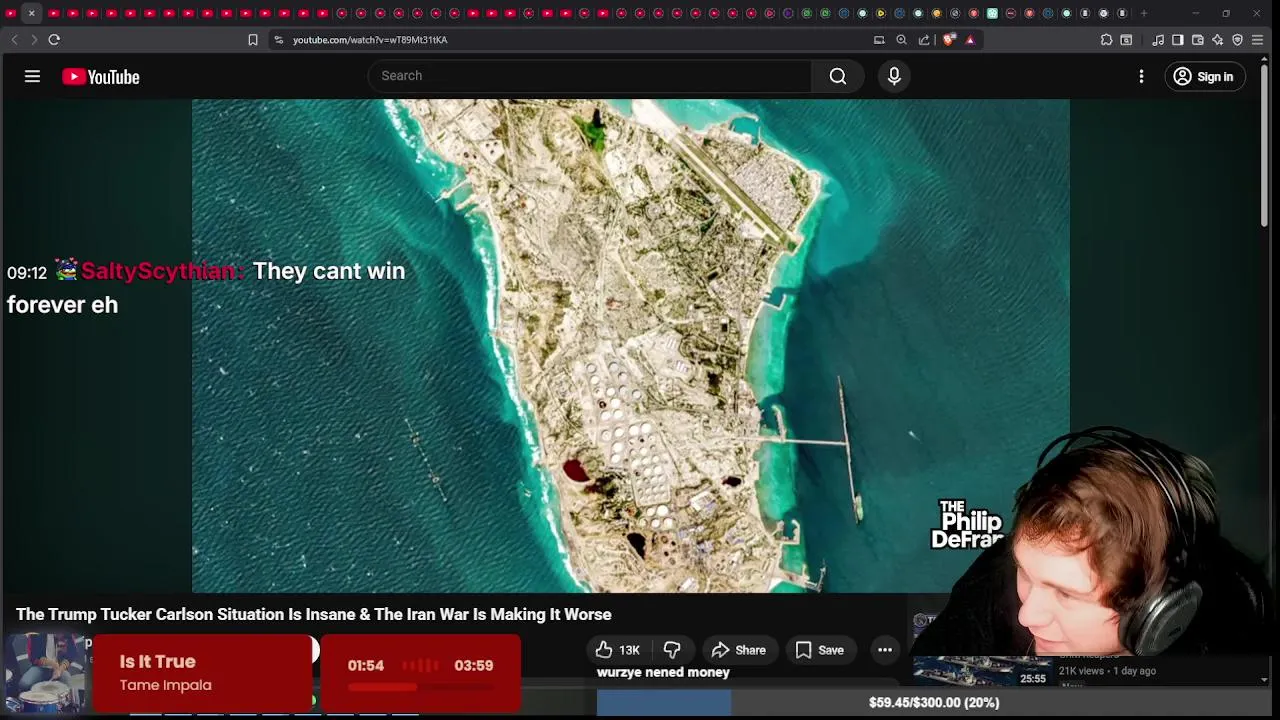
Task: Bookmark this page
Action: point(253,40)
